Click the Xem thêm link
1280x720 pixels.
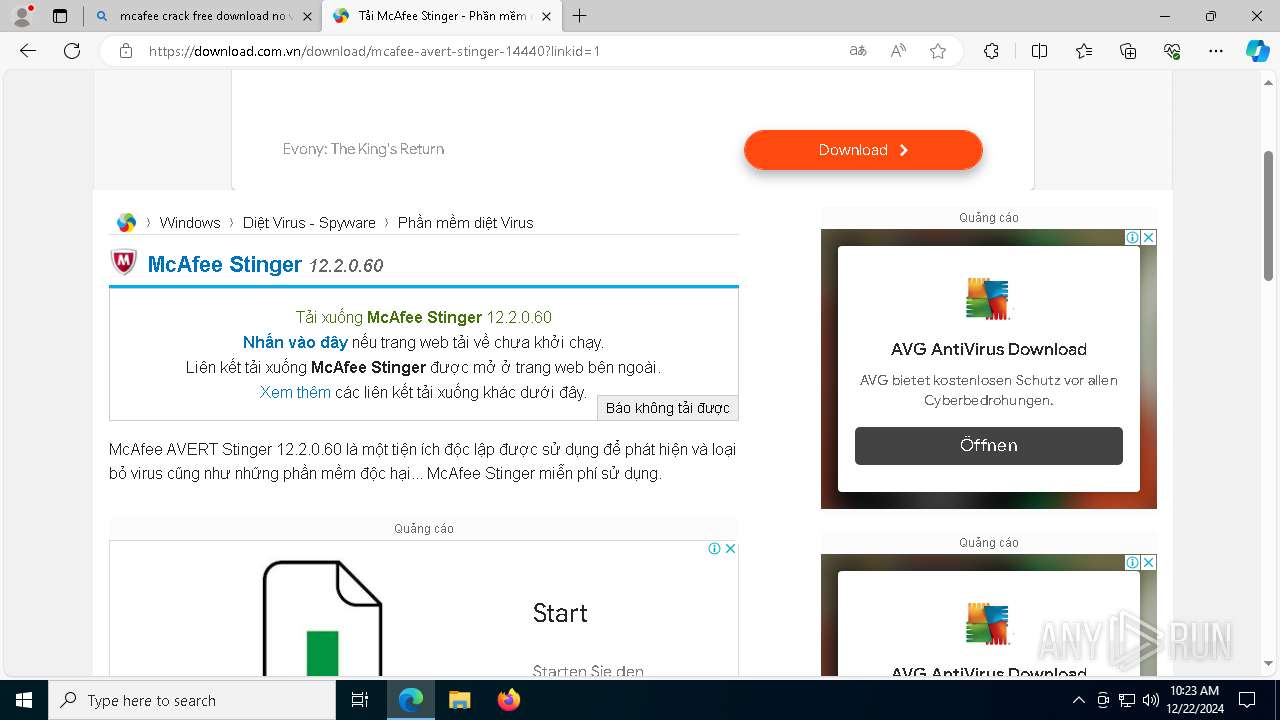(295, 392)
